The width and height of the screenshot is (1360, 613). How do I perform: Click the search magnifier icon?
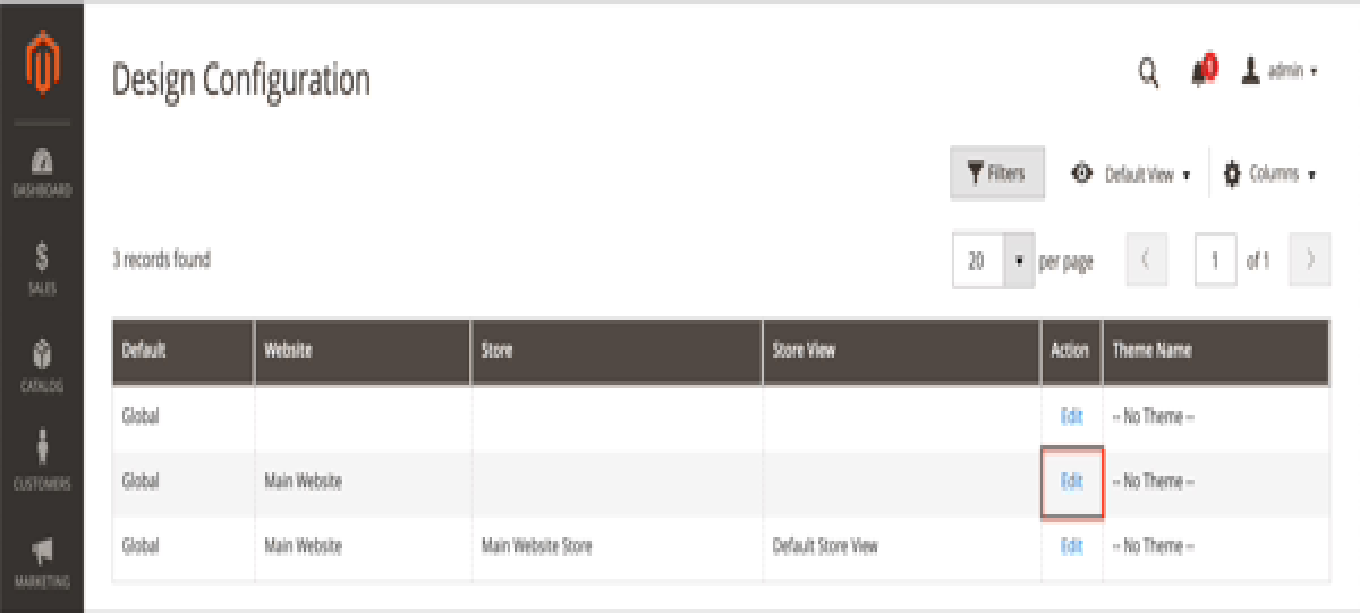1149,72
